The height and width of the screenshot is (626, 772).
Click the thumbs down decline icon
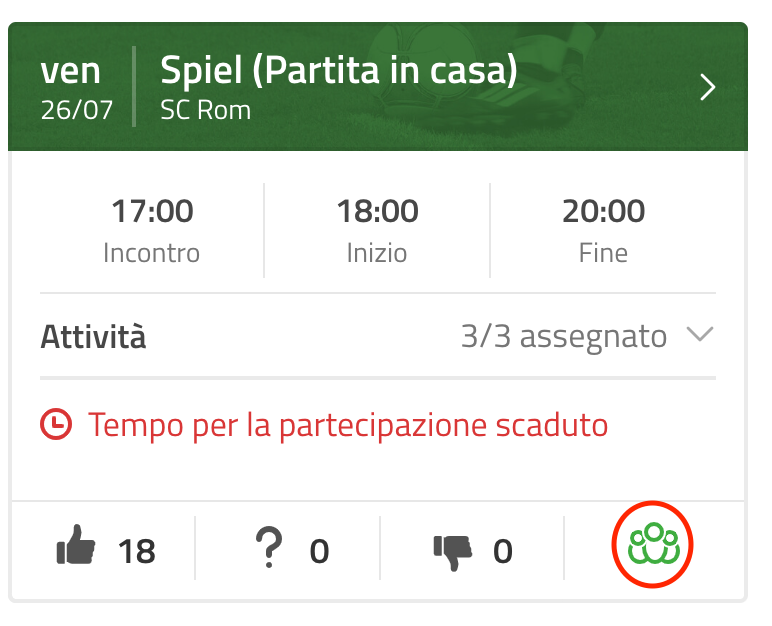tap(453, 553)
